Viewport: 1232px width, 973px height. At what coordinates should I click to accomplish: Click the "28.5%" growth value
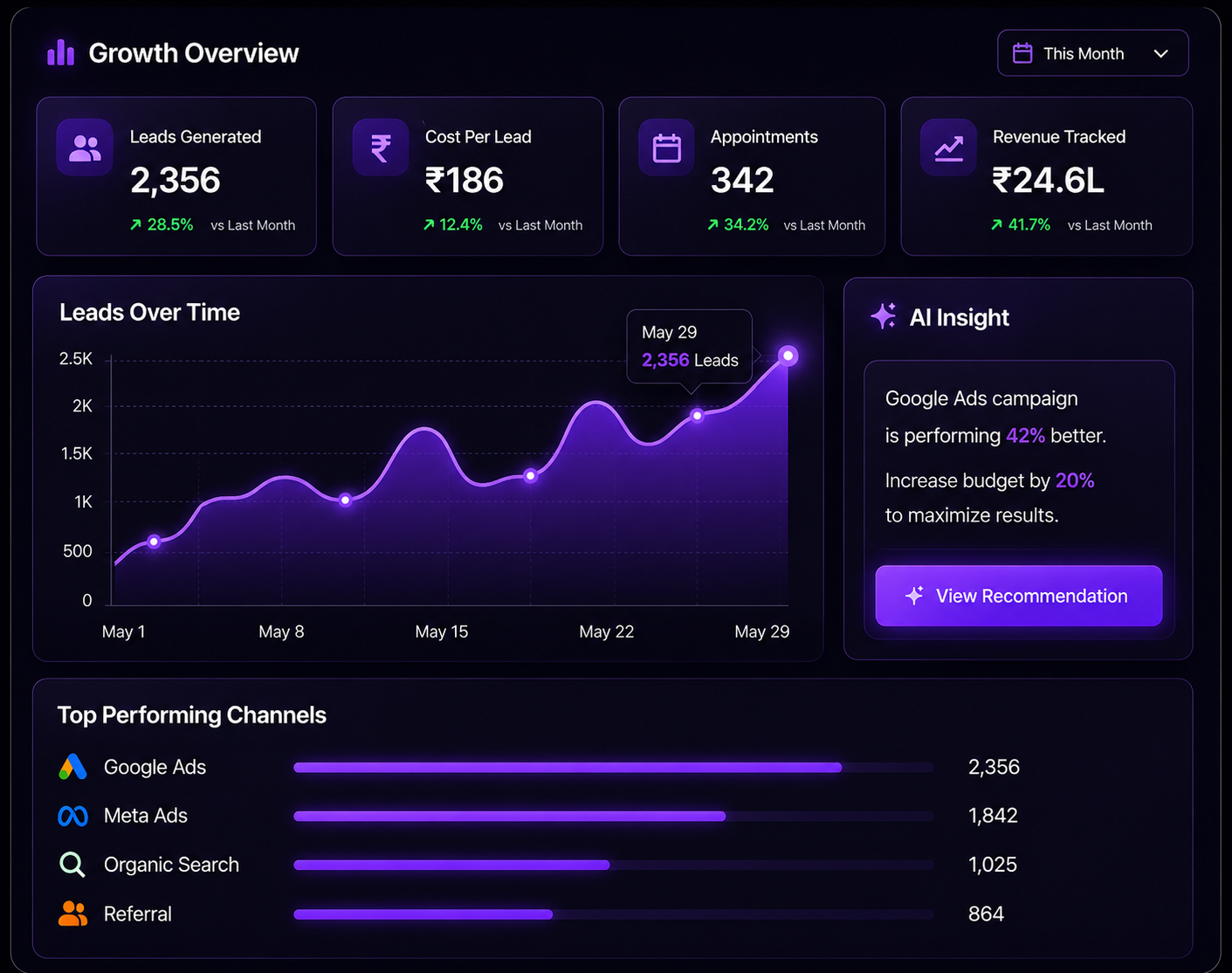tap(170, 224)
